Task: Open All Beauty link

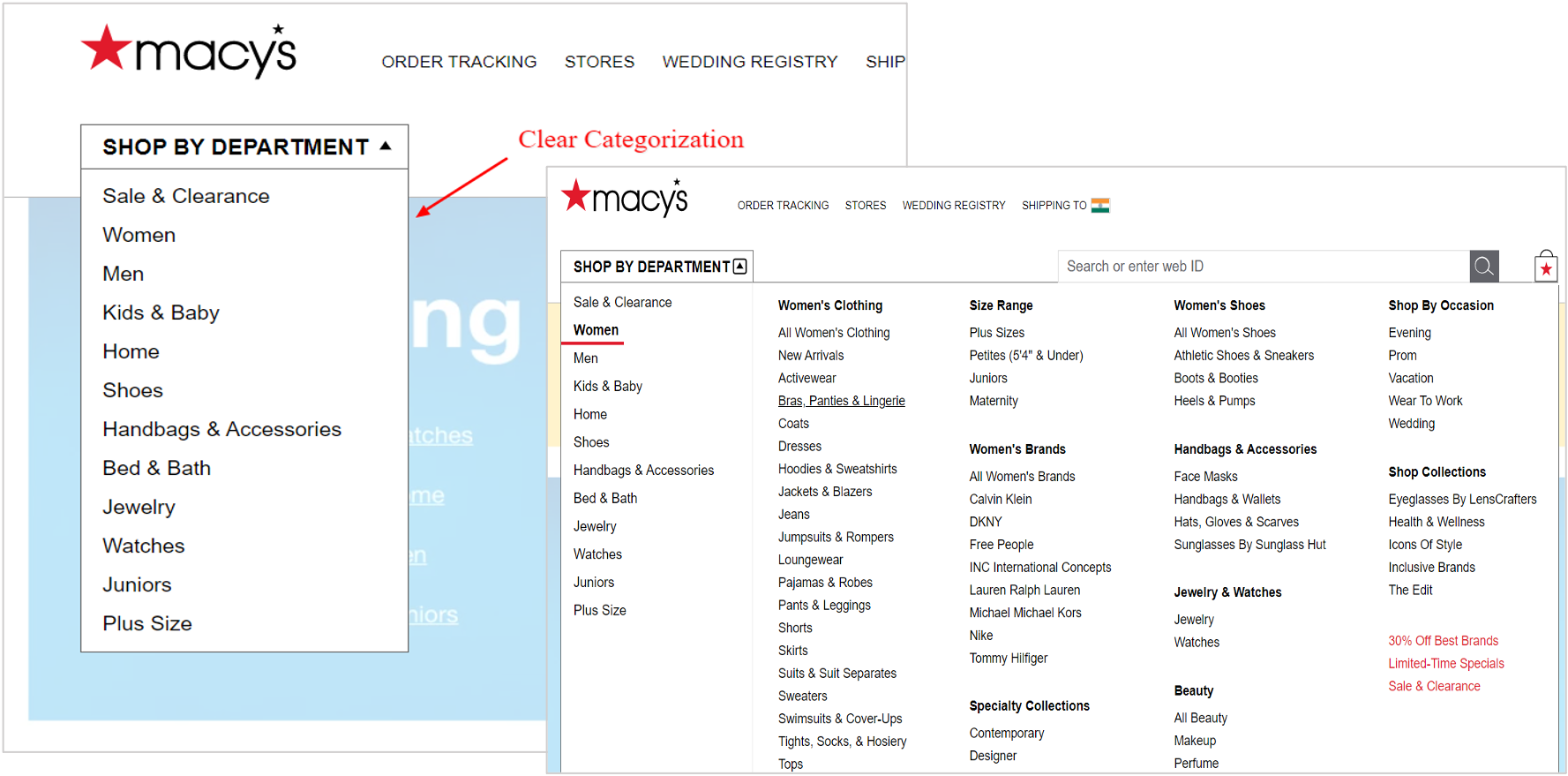Action: tap(1200, 719)
